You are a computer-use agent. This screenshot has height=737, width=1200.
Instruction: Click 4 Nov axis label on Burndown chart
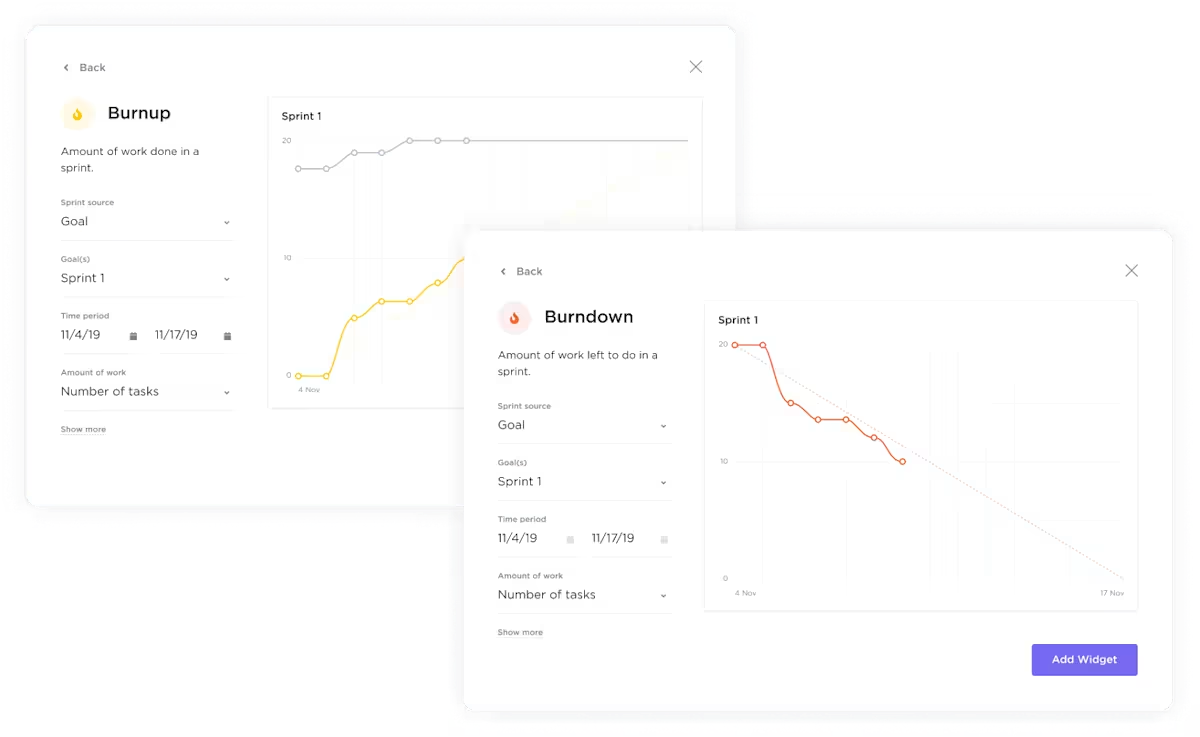click(x=746, y=593)
